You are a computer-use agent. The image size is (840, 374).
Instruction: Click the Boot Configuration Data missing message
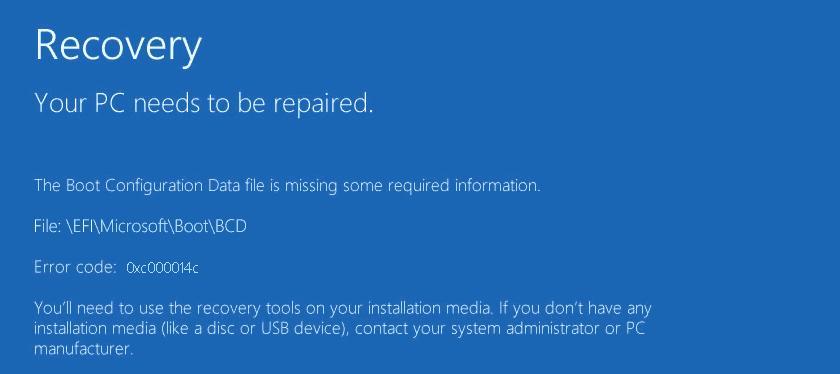tap(287, 186)
